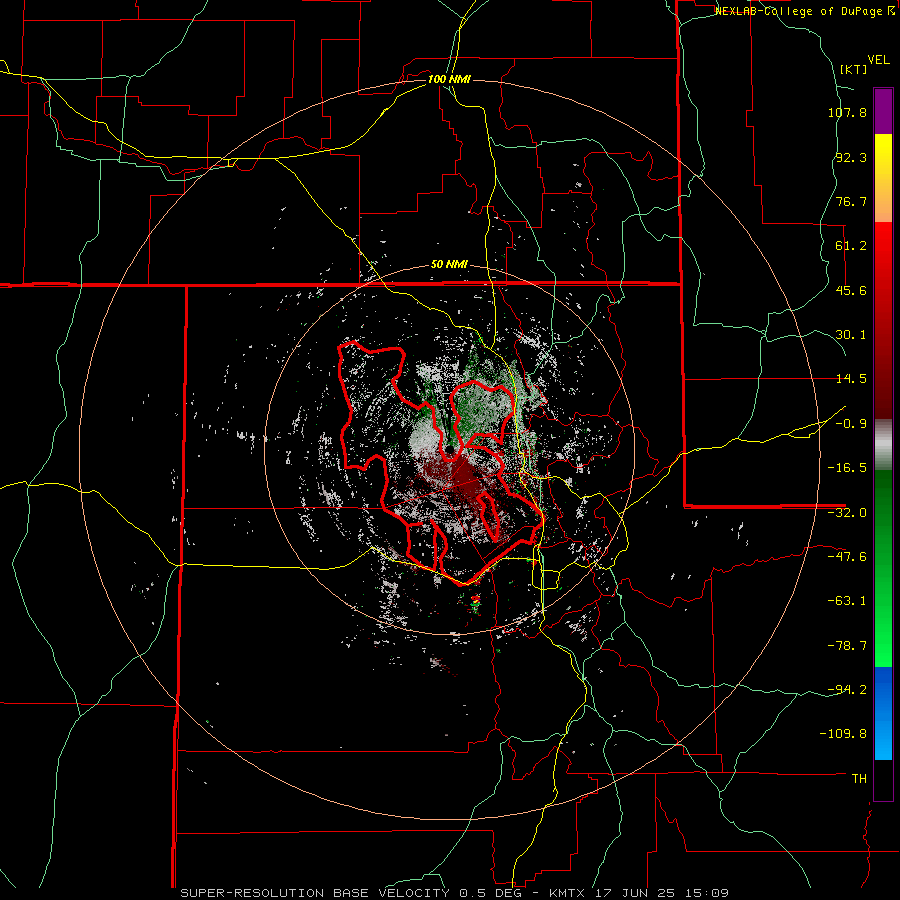Click the 30.1 legend value
This screenshot has height=900, width=900.
[851, 335]
